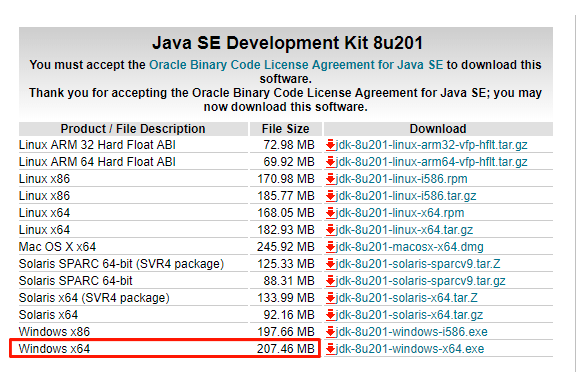
Task: Click the Product / File Description header
Action: (133, 129)
